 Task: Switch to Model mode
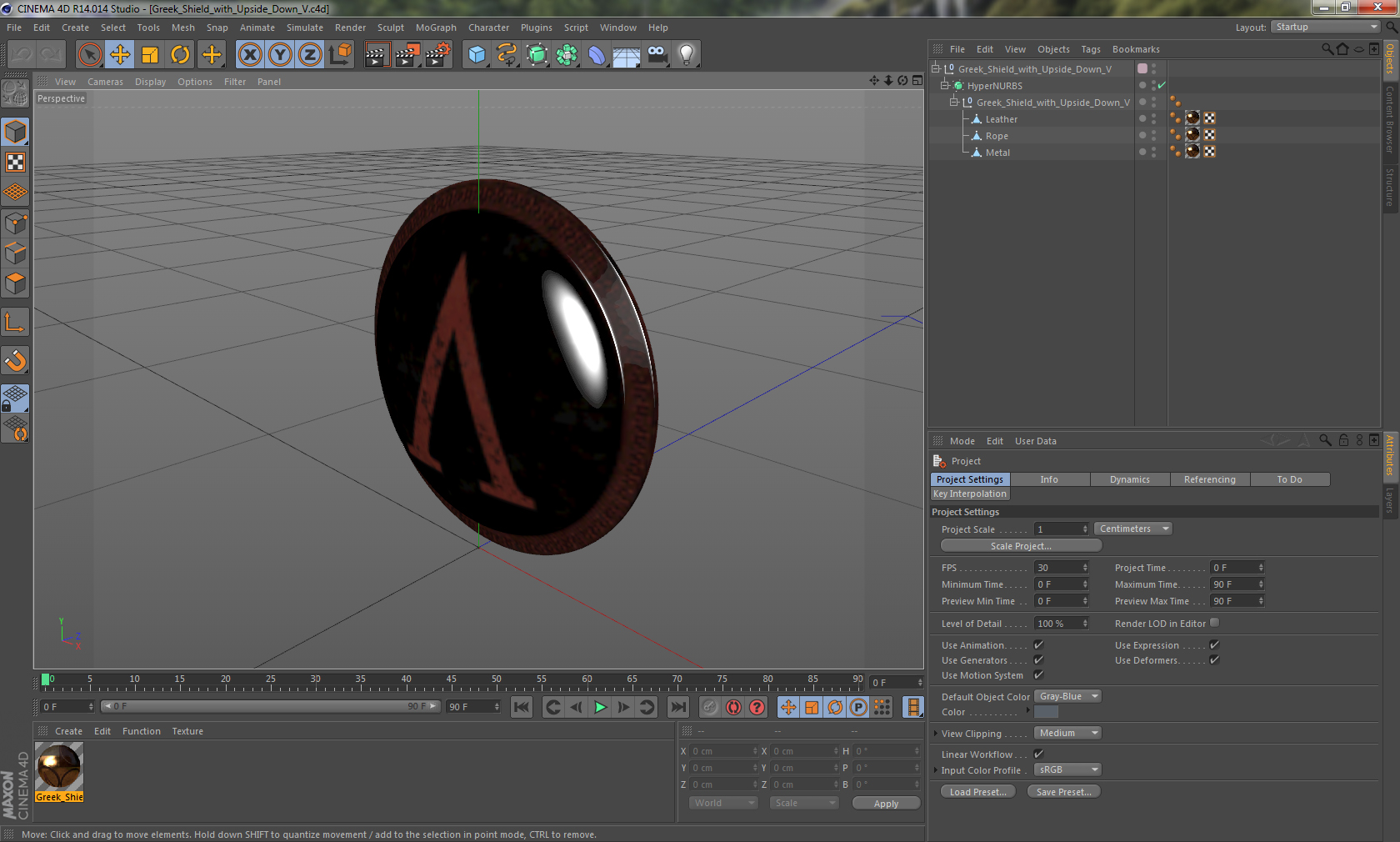coord(16,132)
